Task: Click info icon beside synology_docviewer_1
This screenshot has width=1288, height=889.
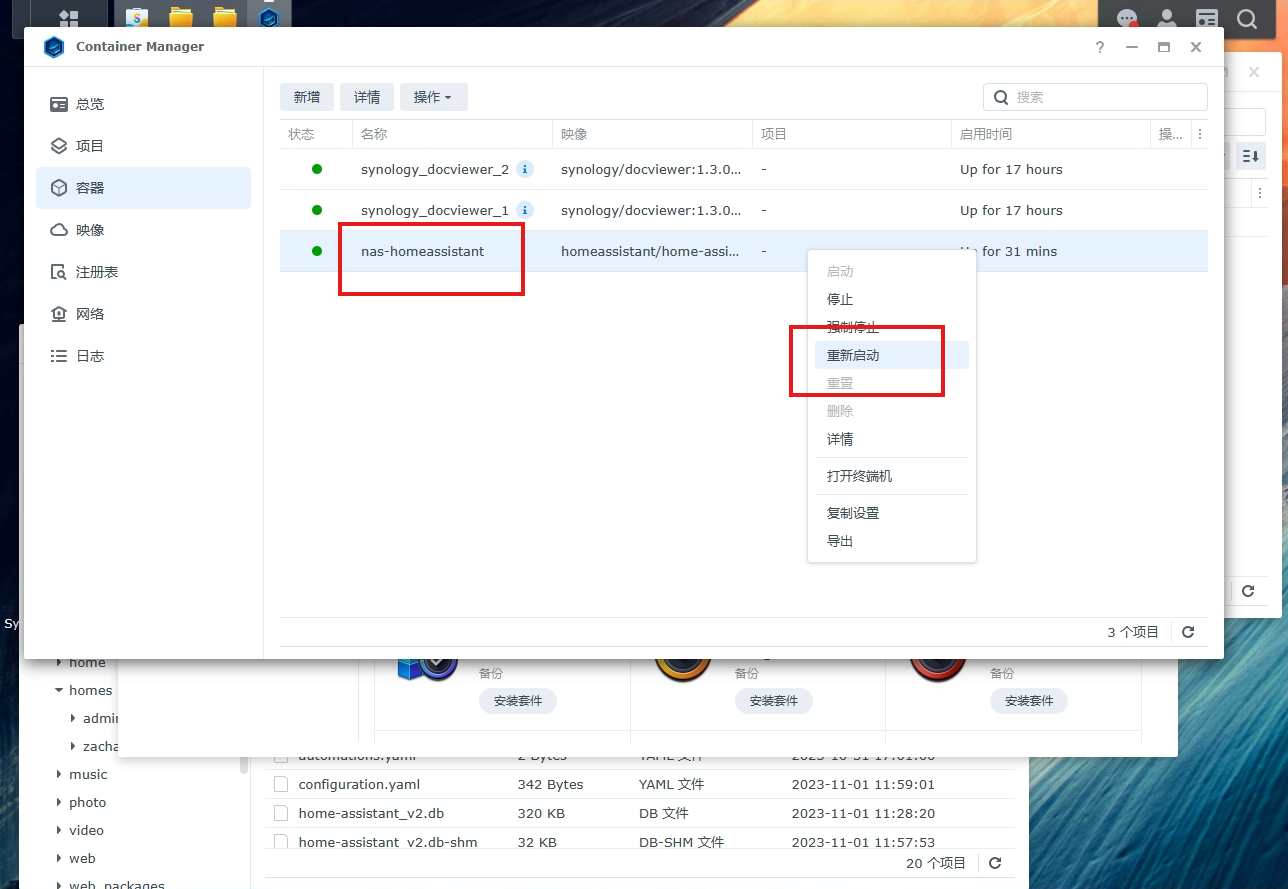Action: (x=525, y=210)
